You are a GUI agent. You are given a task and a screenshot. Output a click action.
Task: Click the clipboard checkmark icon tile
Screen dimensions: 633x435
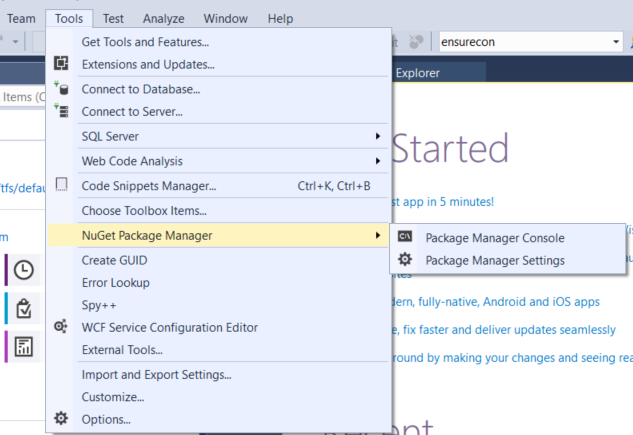tap(23, 308)
